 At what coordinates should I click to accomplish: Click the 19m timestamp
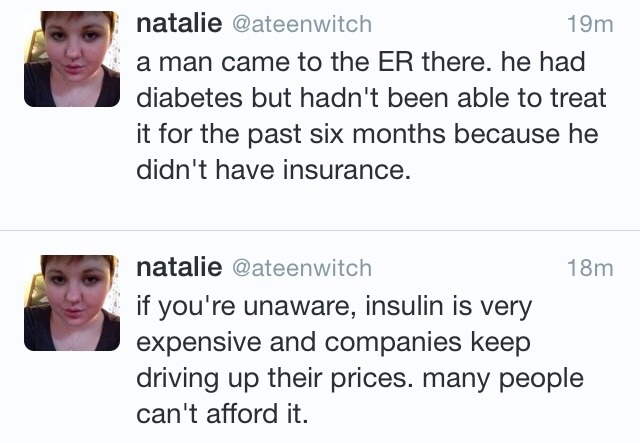(589, 26)
